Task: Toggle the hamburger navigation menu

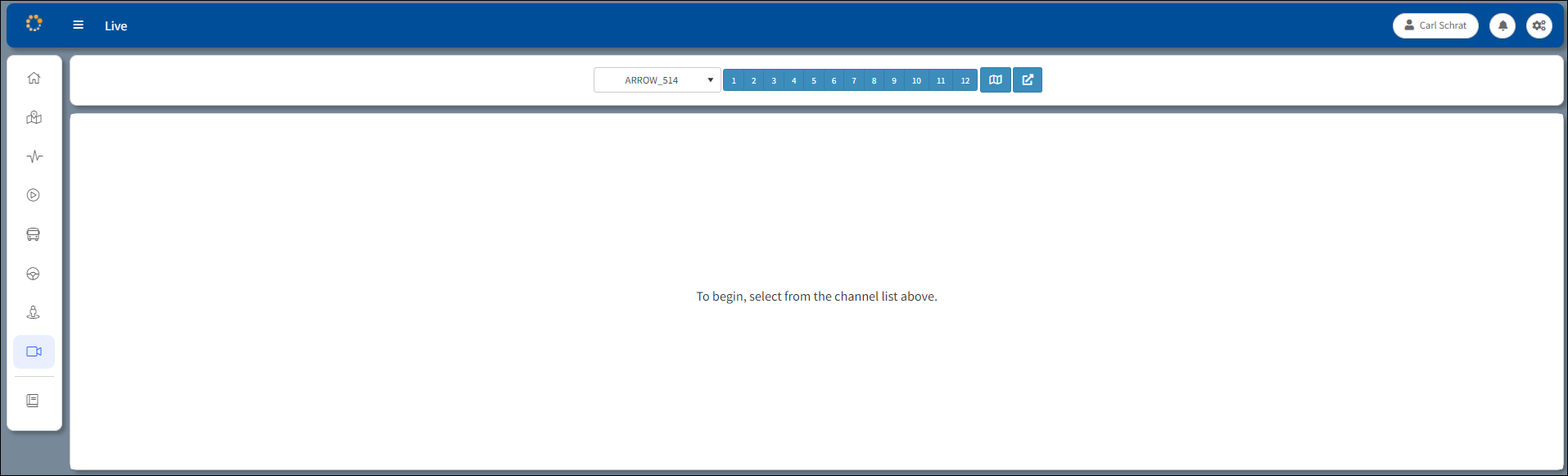Action: pyautogui.click(x=79, y=25)
